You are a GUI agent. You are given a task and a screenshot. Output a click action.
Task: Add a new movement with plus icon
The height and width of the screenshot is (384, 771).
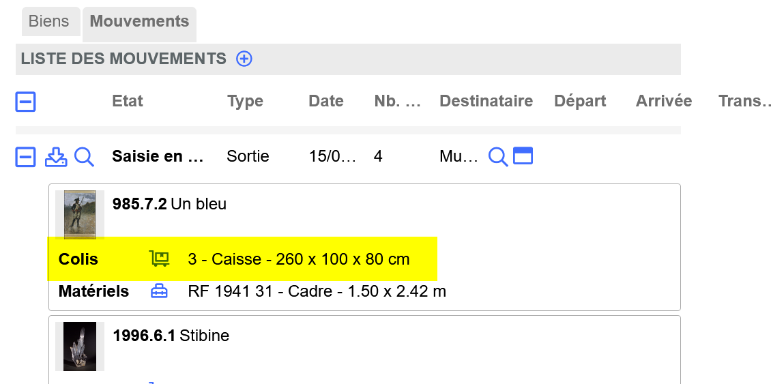coord(244,59)
